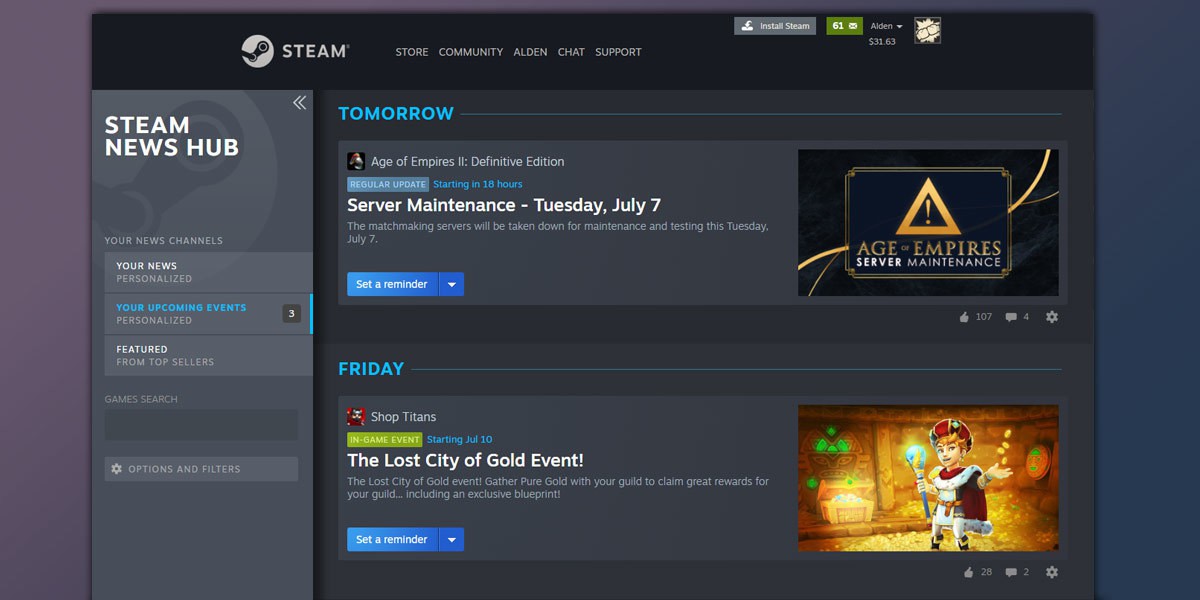Open the COMMUNITY menu
The width and height of the screenshot is (1200, 600).
point(470,52)
